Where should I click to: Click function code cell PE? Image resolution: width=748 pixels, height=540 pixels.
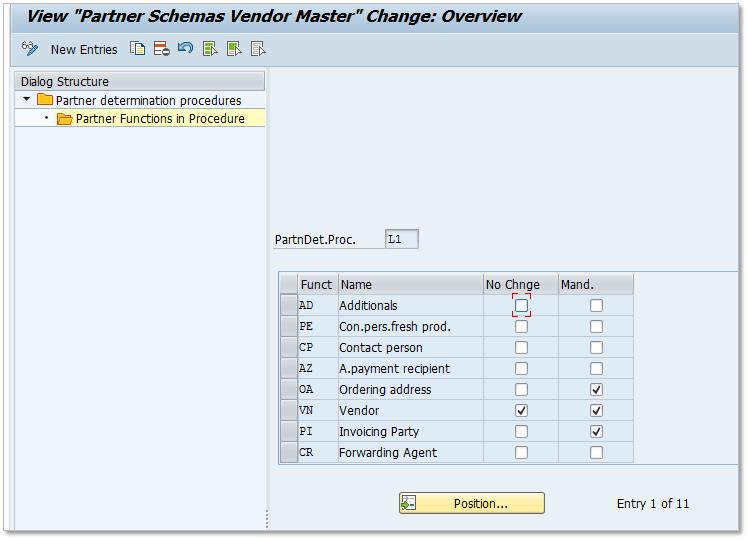[318, 326]
